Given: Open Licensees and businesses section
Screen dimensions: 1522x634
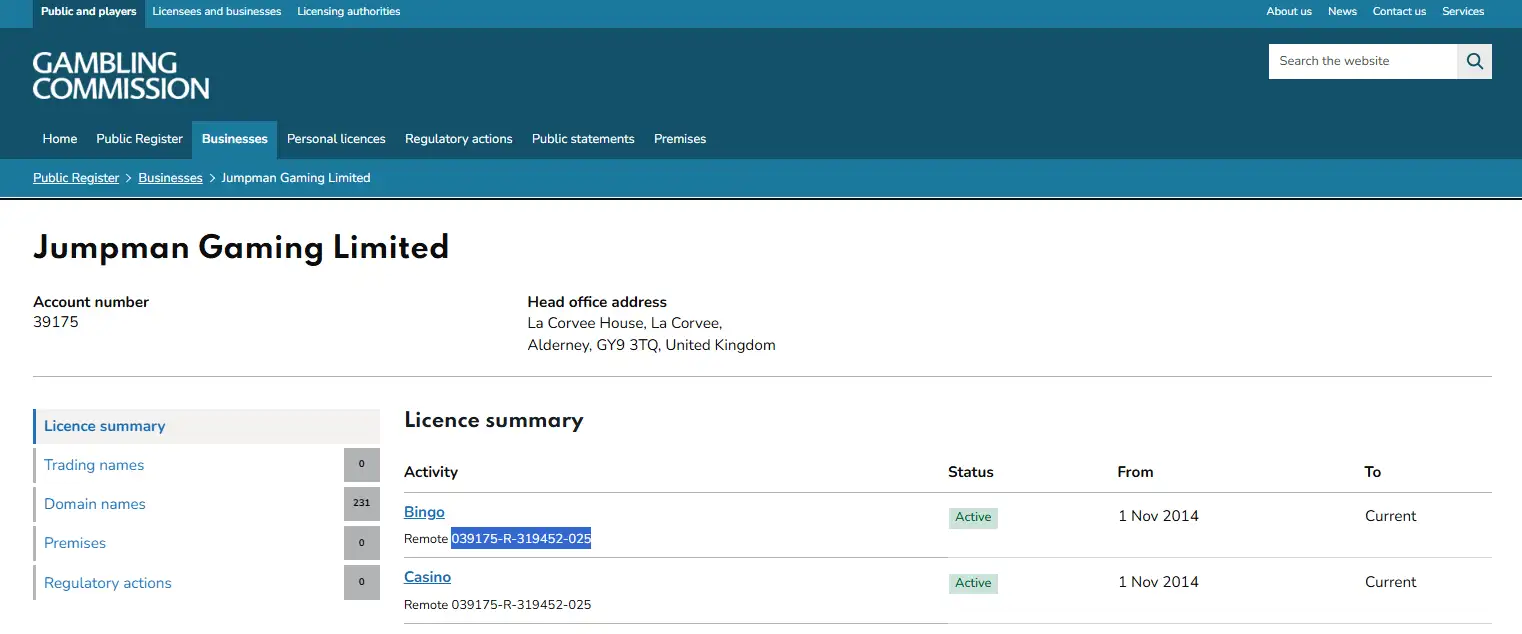Looking at the screenshot, I should 217,12.
